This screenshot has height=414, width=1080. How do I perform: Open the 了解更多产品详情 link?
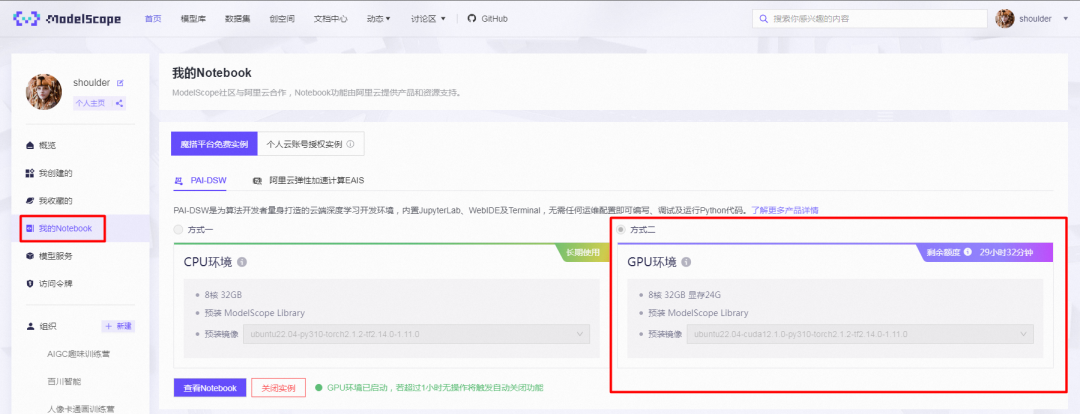[x=785, y=209]
